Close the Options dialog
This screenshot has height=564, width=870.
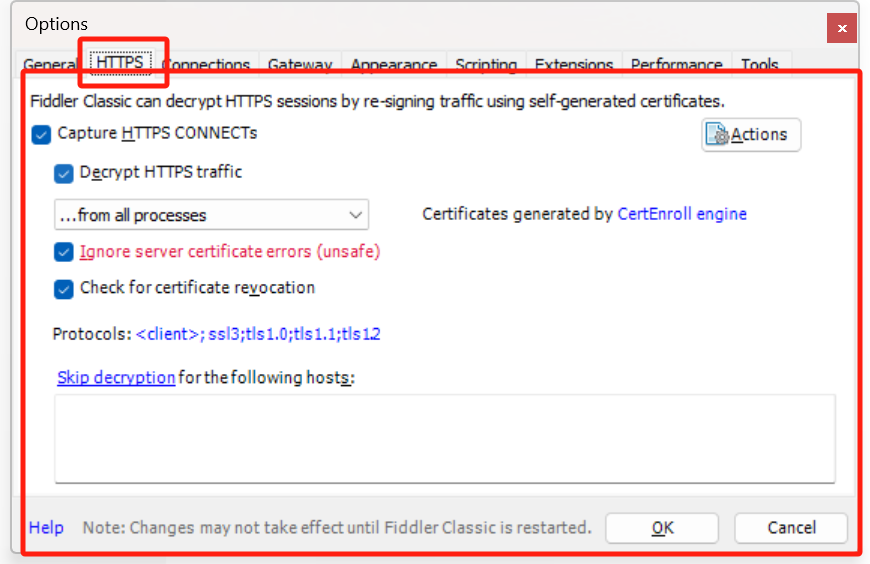pyautogui.click(x=842, y=28)
